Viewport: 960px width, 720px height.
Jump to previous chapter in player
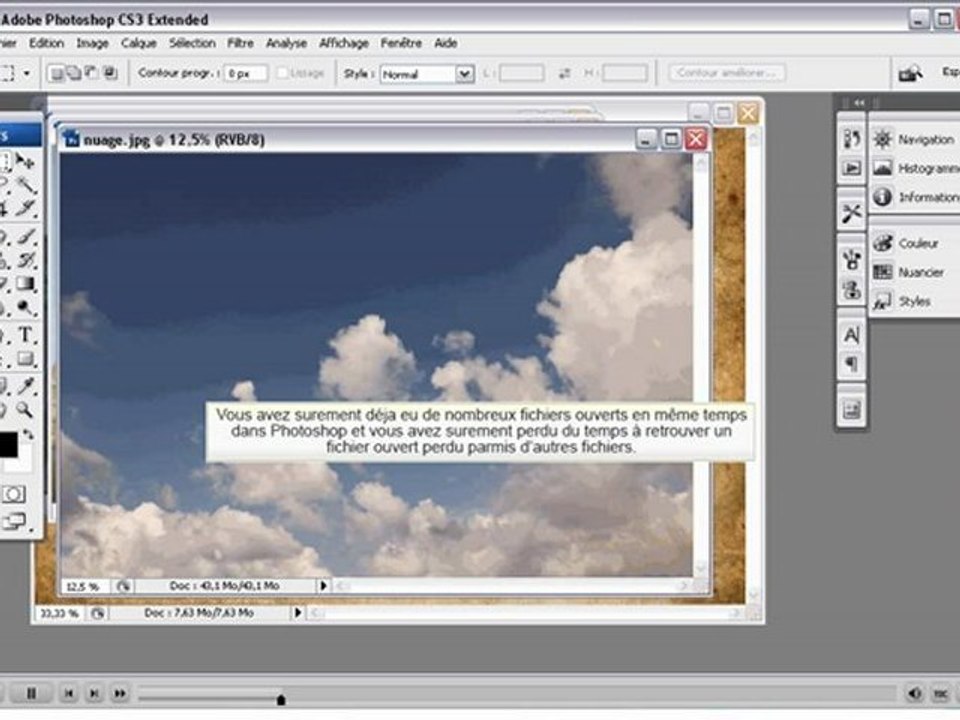(69, 693)
